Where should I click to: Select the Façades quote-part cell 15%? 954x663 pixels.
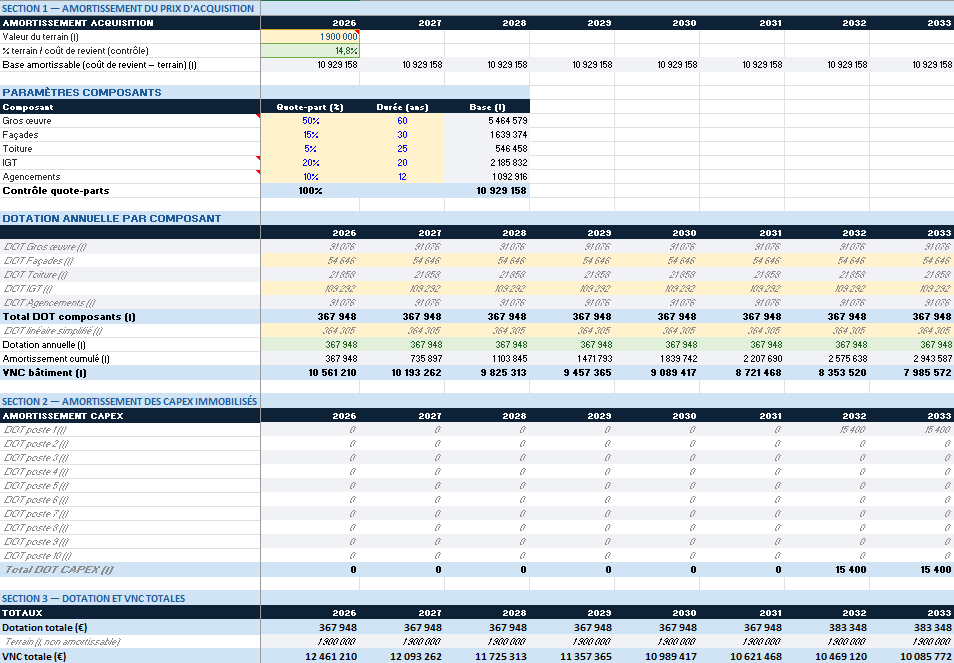click(x=310, y=134)
